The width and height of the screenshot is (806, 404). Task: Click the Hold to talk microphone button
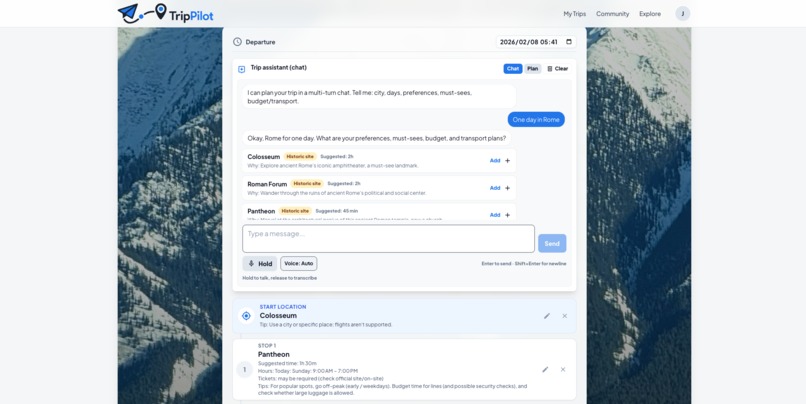click(260, 264)
